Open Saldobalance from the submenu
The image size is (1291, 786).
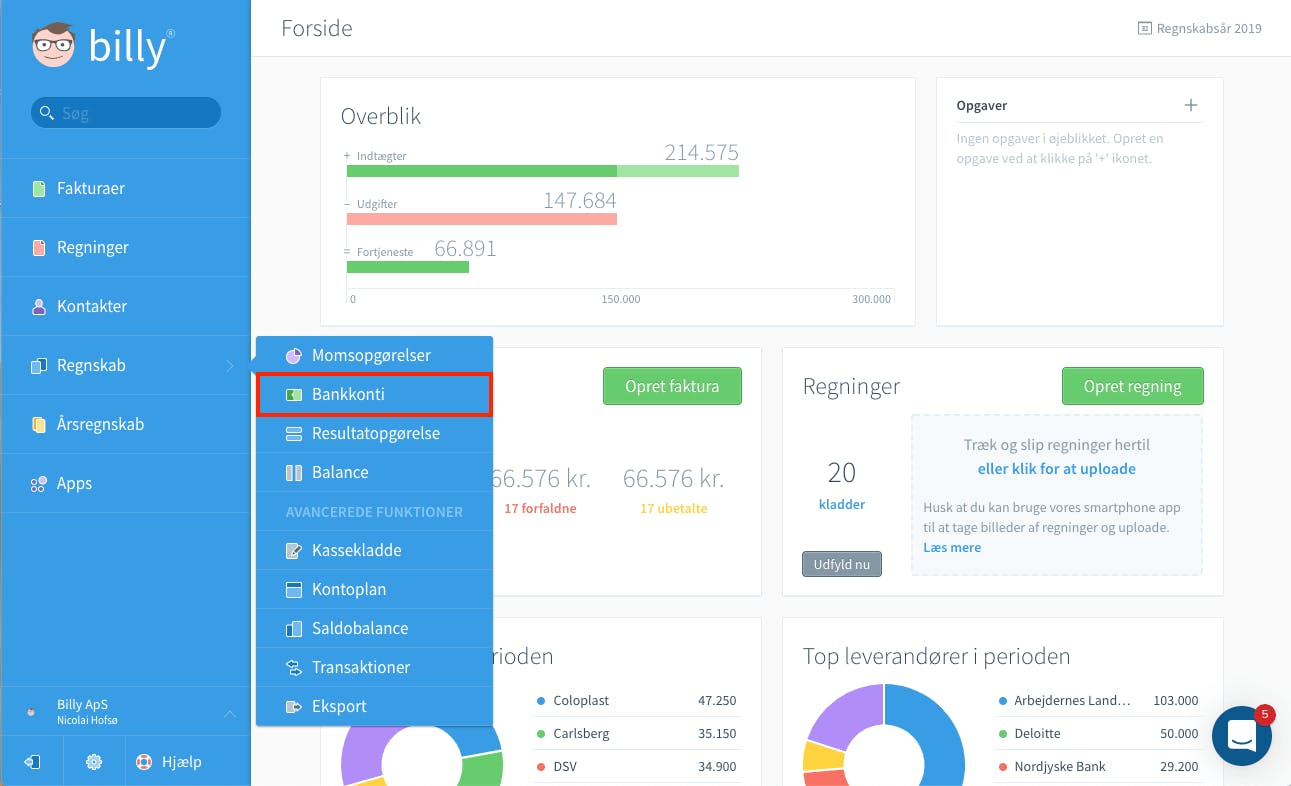pos(374,628)
